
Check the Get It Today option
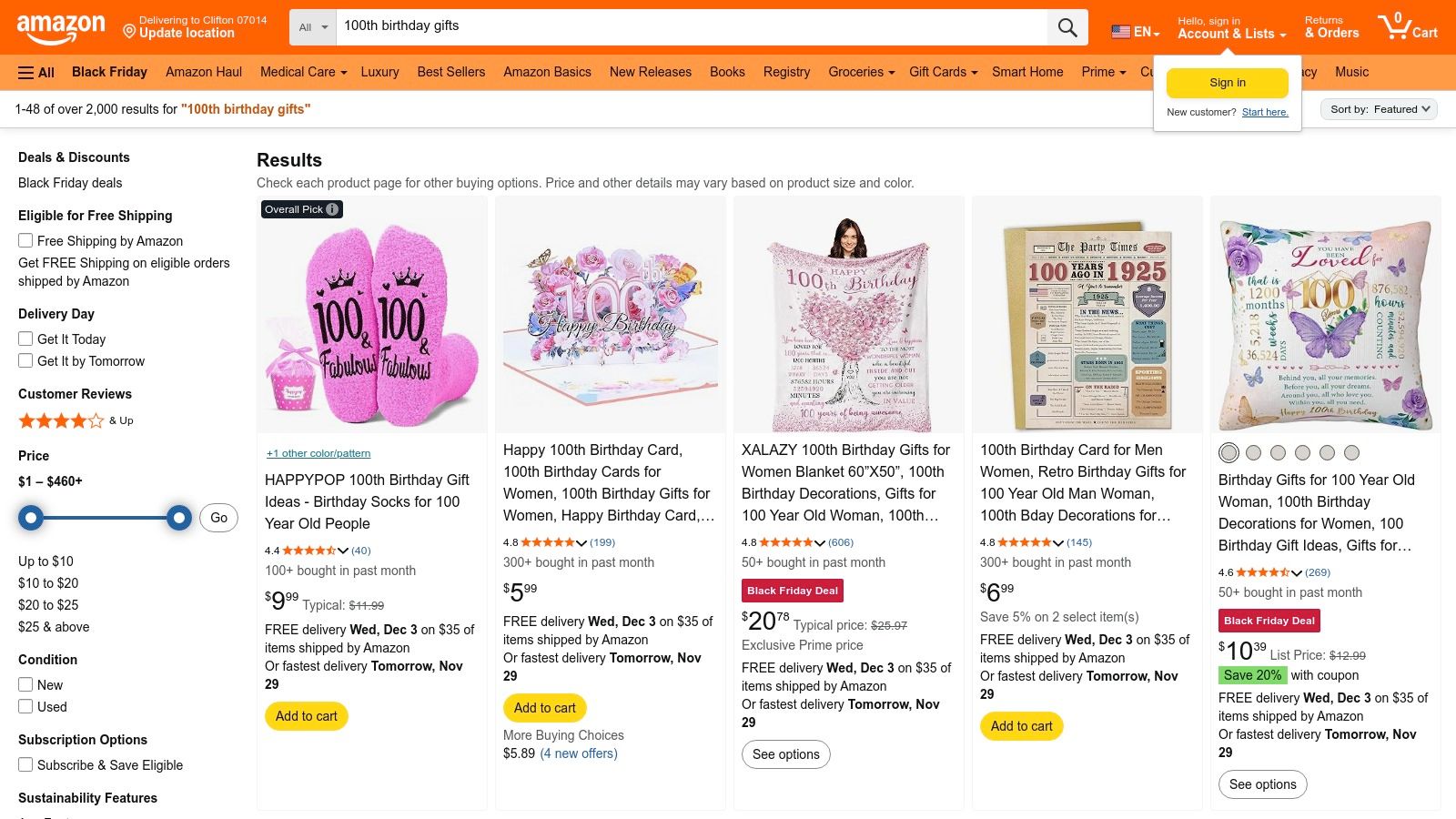tap(25, 339)
